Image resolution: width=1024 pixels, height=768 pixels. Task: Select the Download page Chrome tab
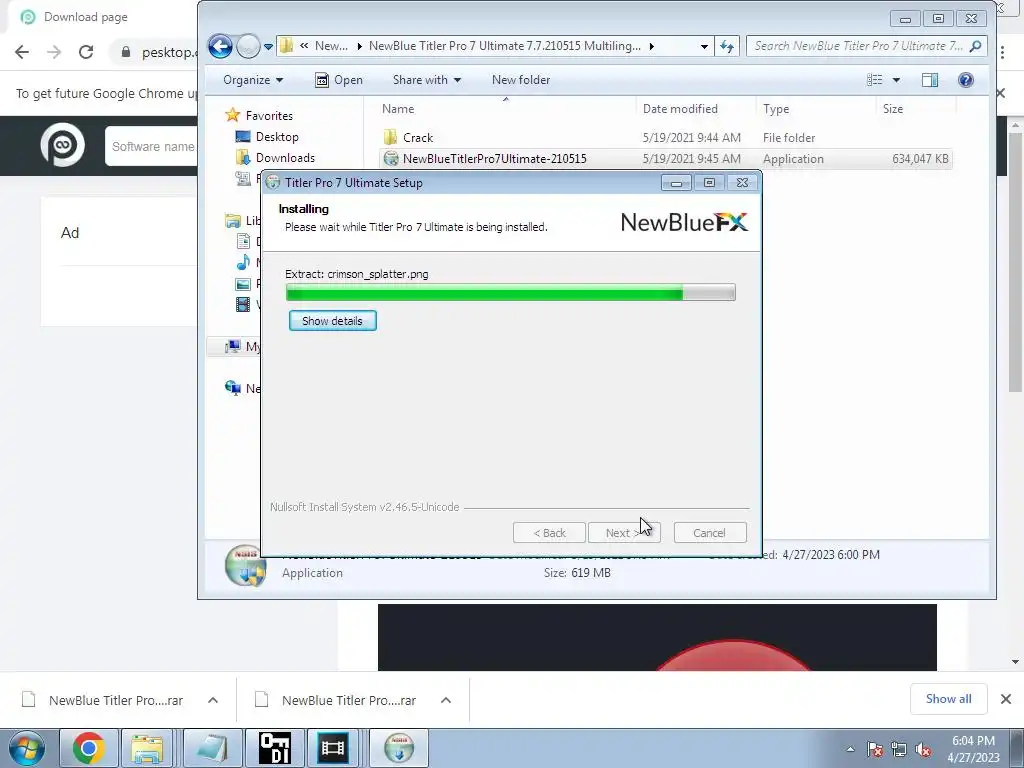coord(85,17)
